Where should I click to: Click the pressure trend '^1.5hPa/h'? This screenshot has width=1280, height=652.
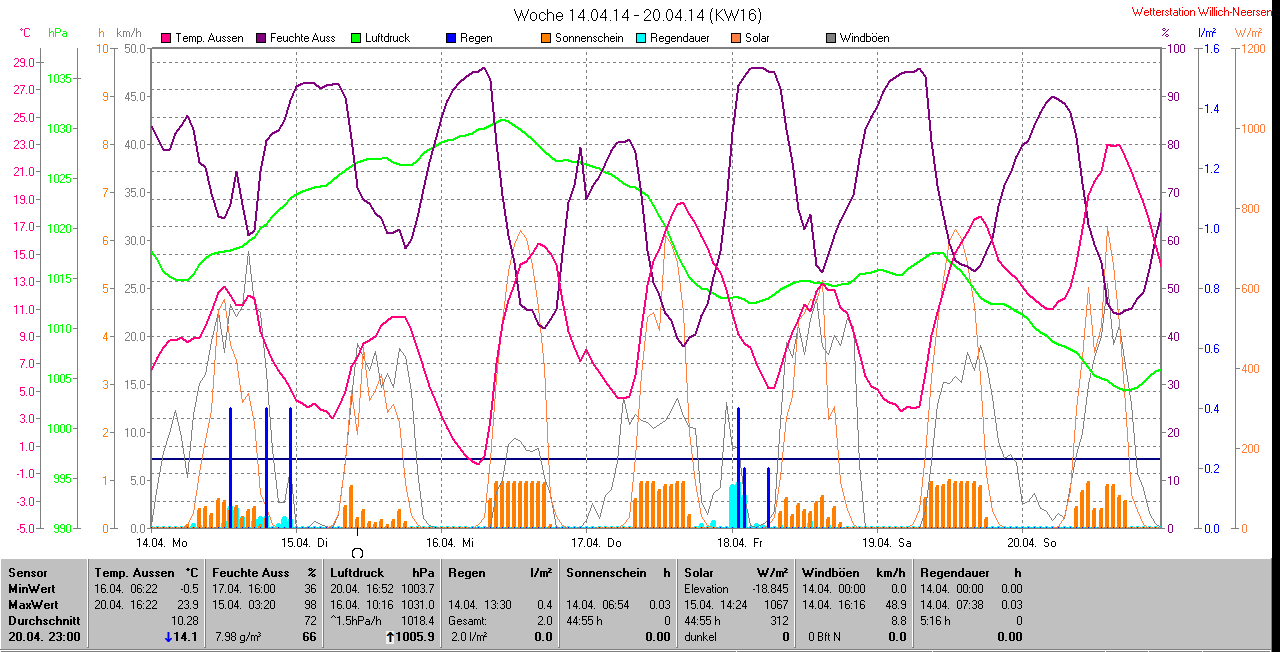pos(356,621)
